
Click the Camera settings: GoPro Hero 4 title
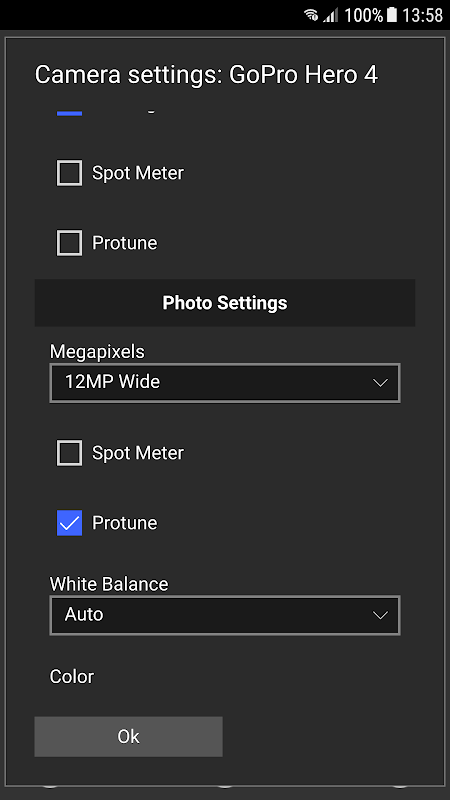[206, 75]
